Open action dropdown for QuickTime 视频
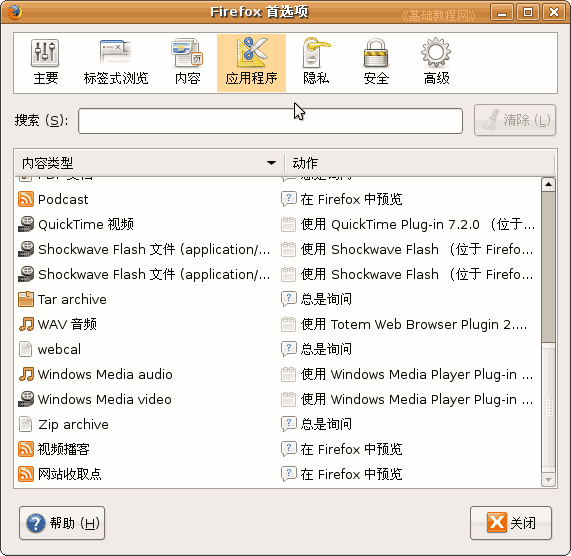Viewport: 571px width, 556px height. 409,224
